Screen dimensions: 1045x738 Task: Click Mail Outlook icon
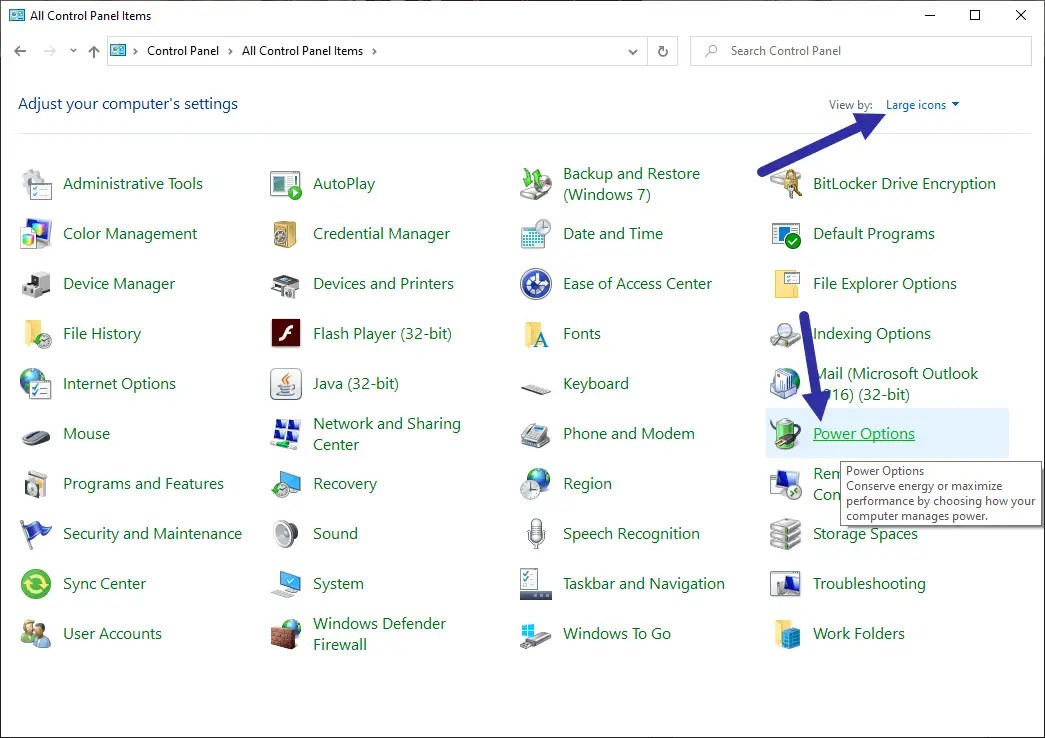coord(786,384)
